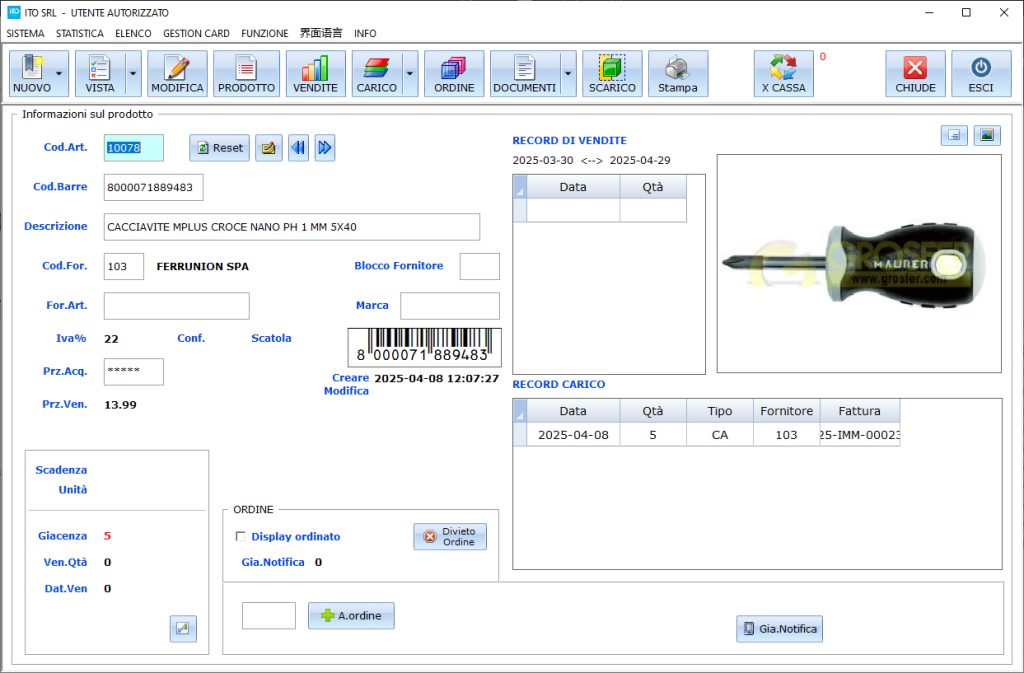Enable the Display ordinato checkbox
Image resolution: width=1024 pixels, height=673 pixels.
point(240,537)
